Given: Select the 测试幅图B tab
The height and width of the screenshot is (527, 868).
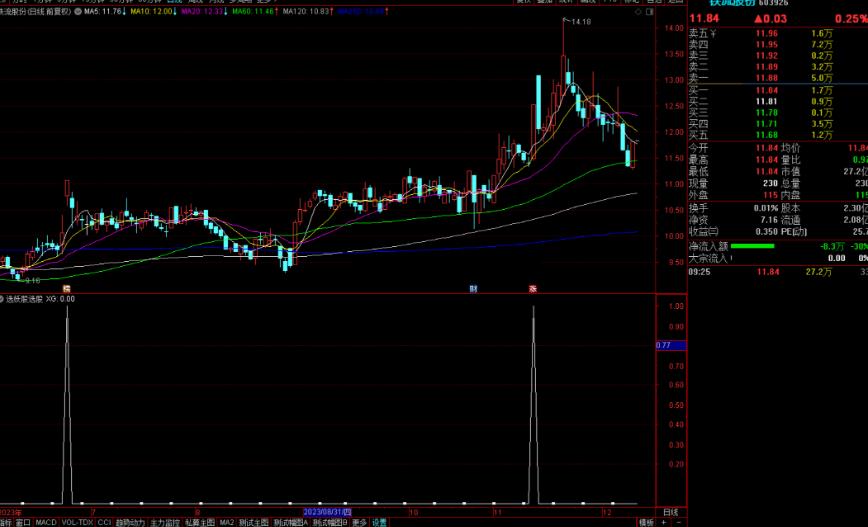Looking at the screenshot, I should (330, 523).
